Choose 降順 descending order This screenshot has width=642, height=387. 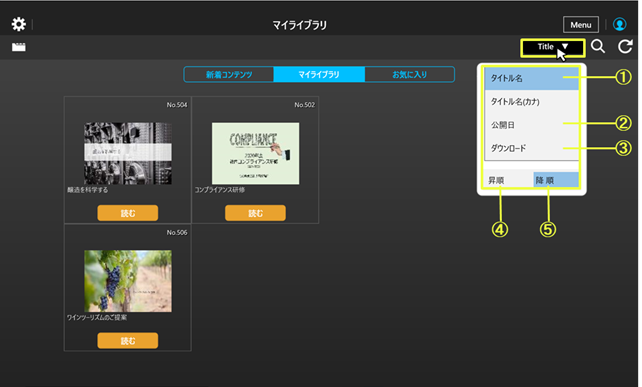click(556, 180)
